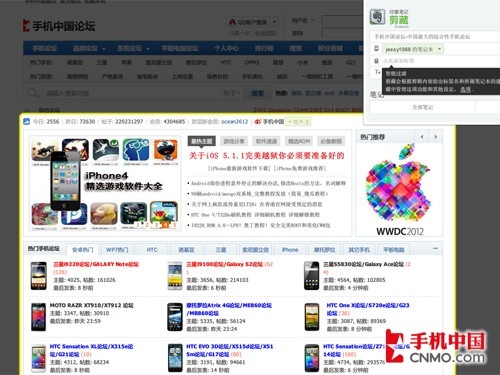This screenshot has height=375, width=500.
Task: Expand the 系统论坛 nav dropdown
Action: click(x=148, y=49)
